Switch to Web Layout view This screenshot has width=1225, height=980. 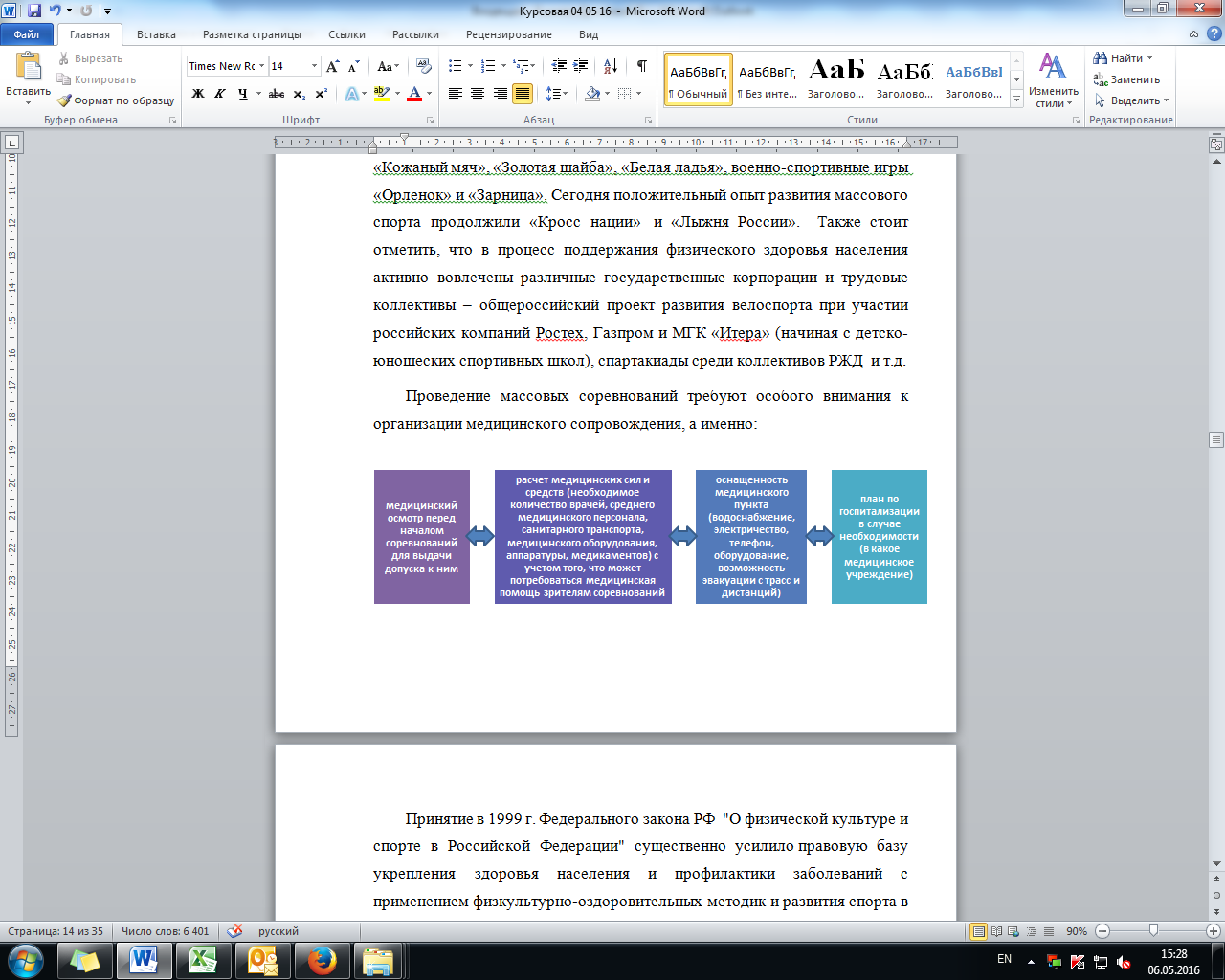(1014, 930)
